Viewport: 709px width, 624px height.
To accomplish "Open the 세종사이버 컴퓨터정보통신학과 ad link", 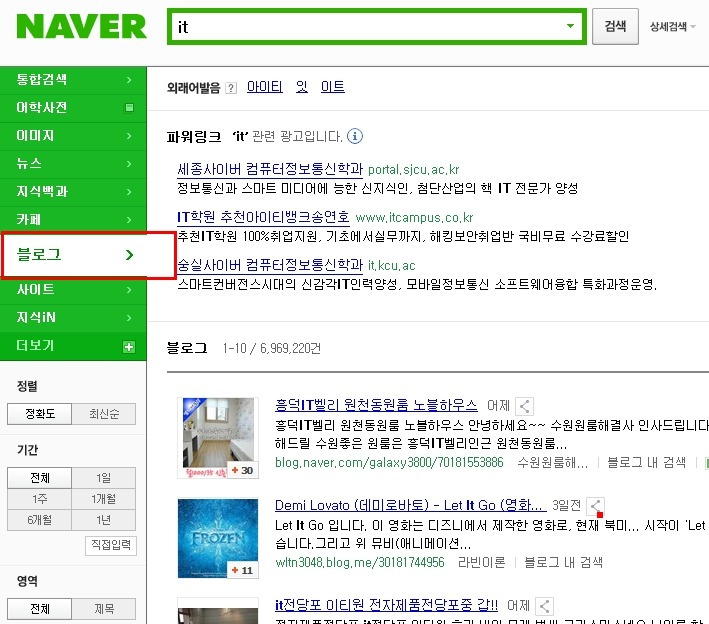I will point(270,170).
